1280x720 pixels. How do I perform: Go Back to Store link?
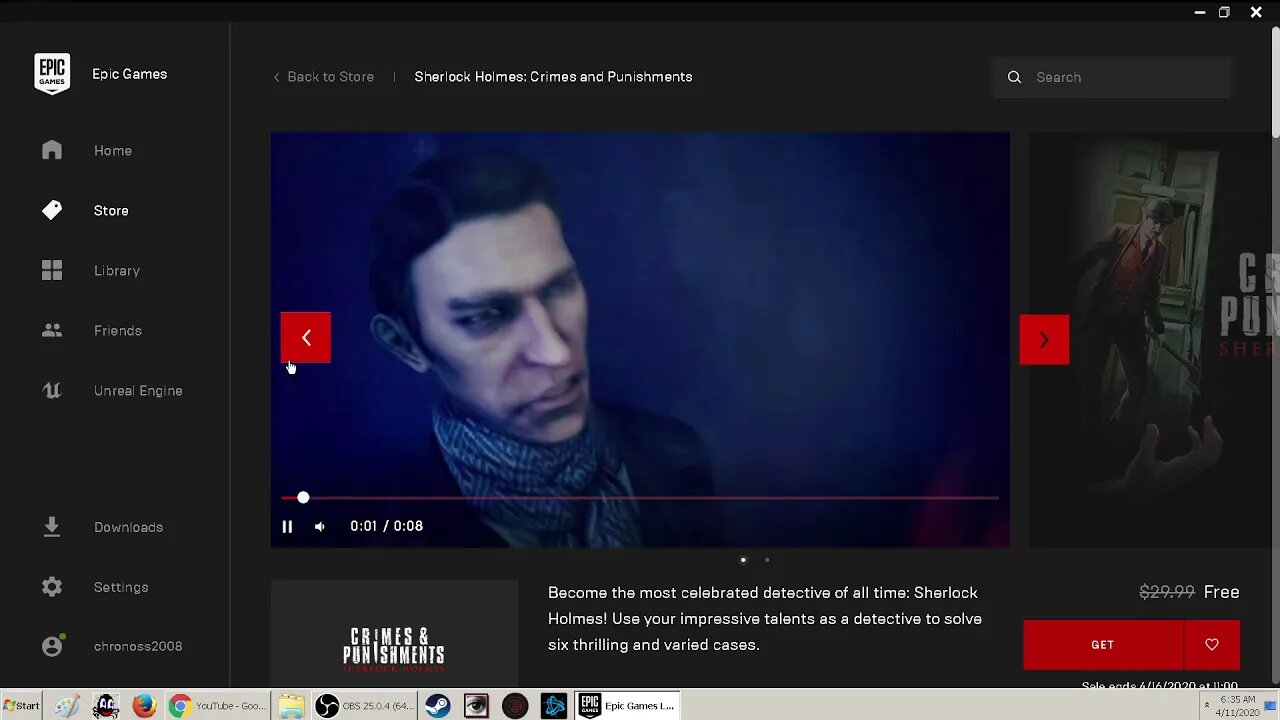(331, 77)
